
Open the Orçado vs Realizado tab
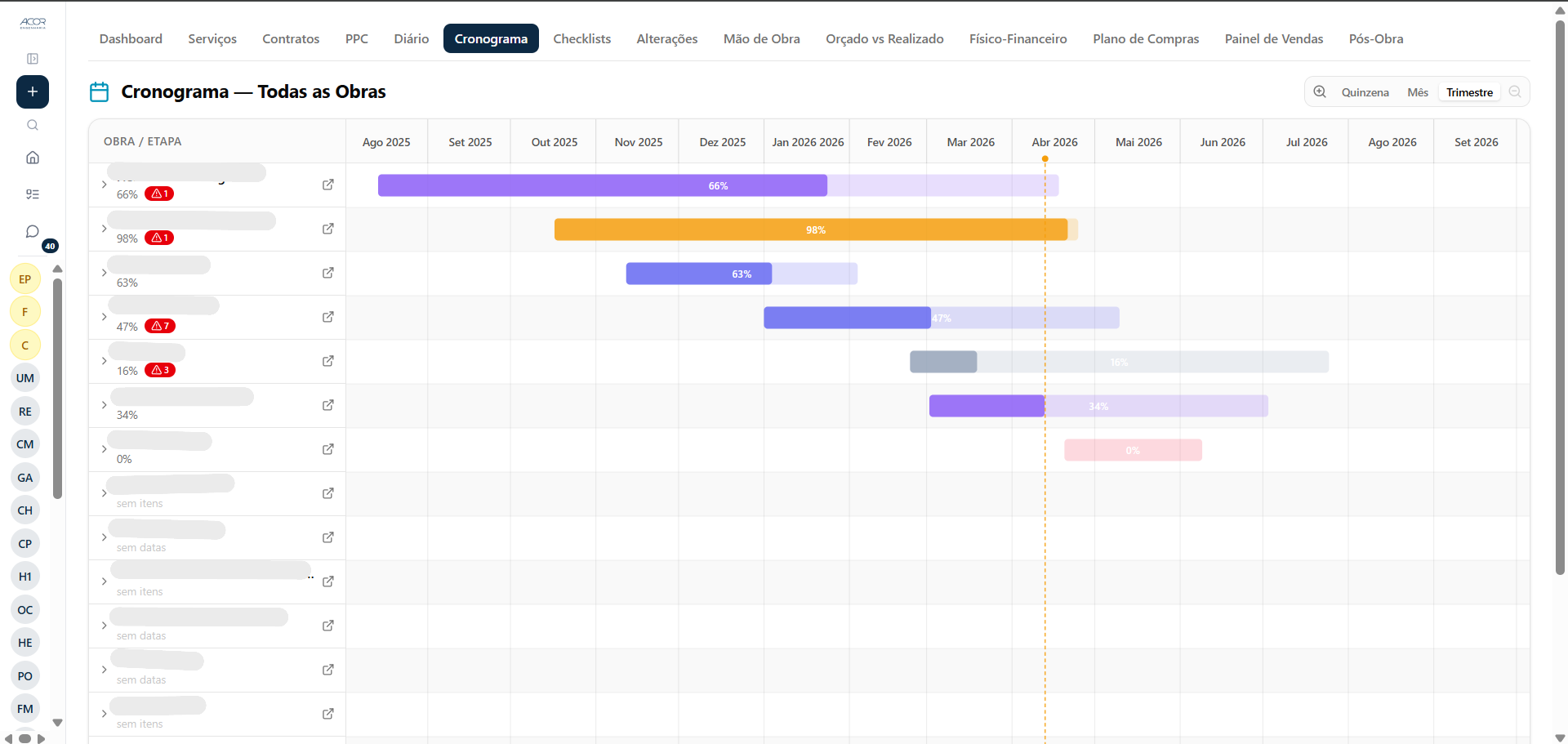pos(884,38)
